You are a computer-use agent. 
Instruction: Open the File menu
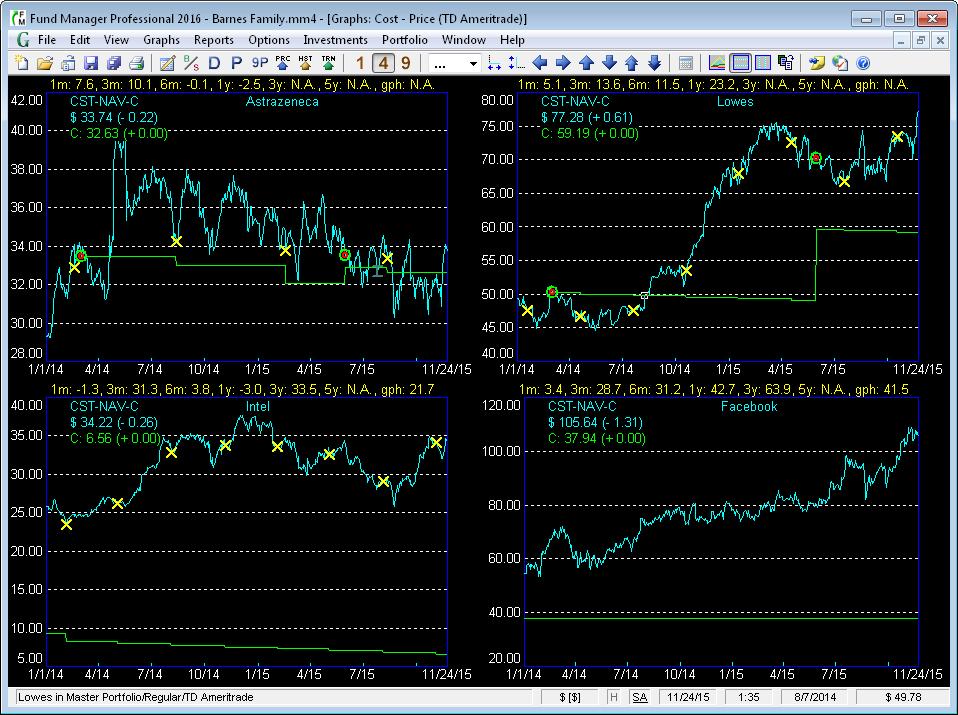tap(46, 40)
